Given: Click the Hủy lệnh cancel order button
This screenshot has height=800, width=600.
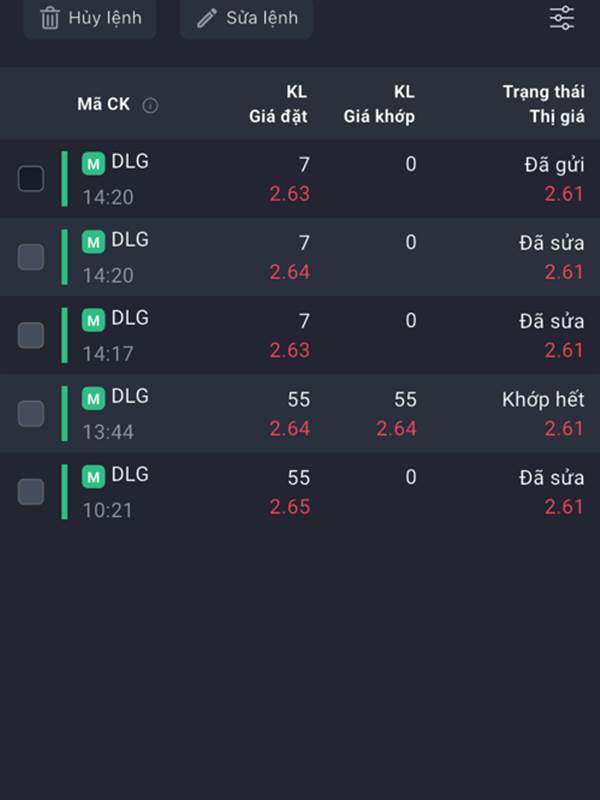Looking at the screenshot, I should pos(90,18).
